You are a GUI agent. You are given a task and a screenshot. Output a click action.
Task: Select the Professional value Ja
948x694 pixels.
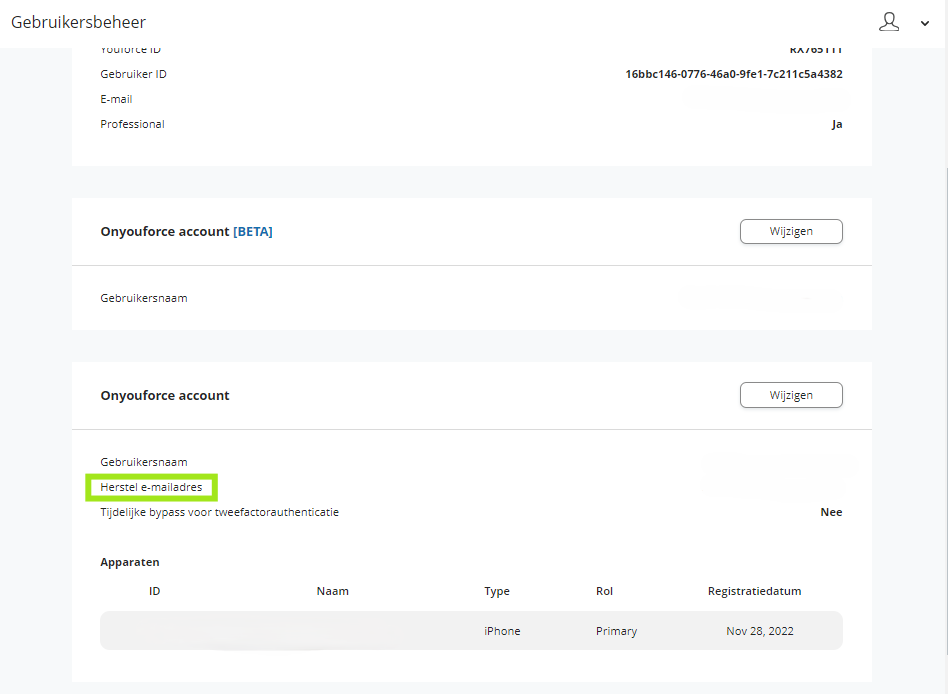[x=837, y=124]
